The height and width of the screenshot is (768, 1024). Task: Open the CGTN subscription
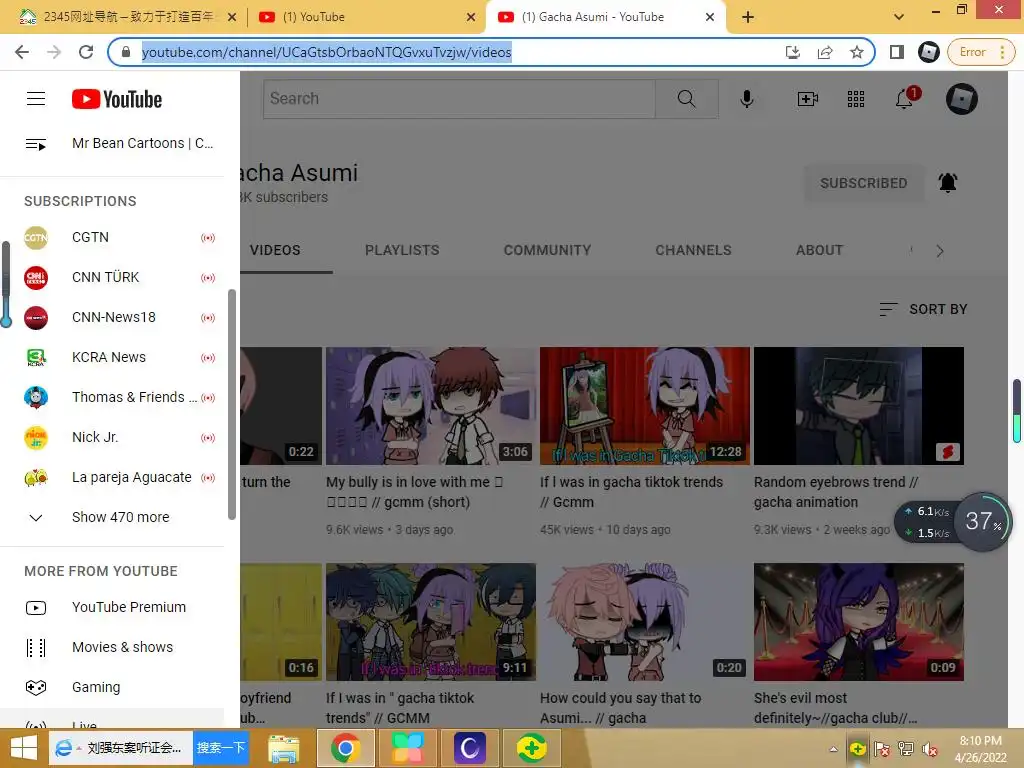point(112,238)
